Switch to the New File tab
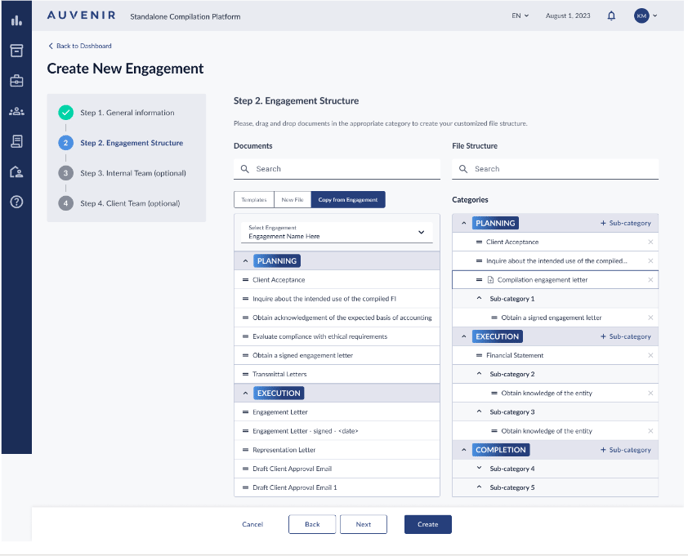Screen dimensions: 688x556 292,200
